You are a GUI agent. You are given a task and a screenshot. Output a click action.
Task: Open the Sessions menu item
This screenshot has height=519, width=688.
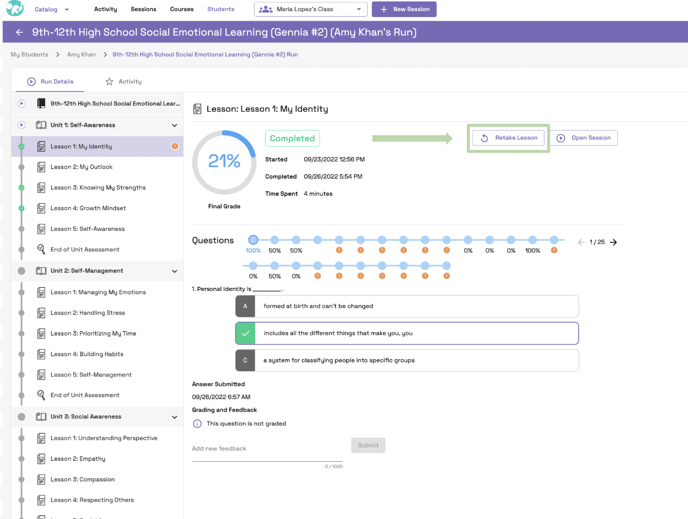[143, 9]
